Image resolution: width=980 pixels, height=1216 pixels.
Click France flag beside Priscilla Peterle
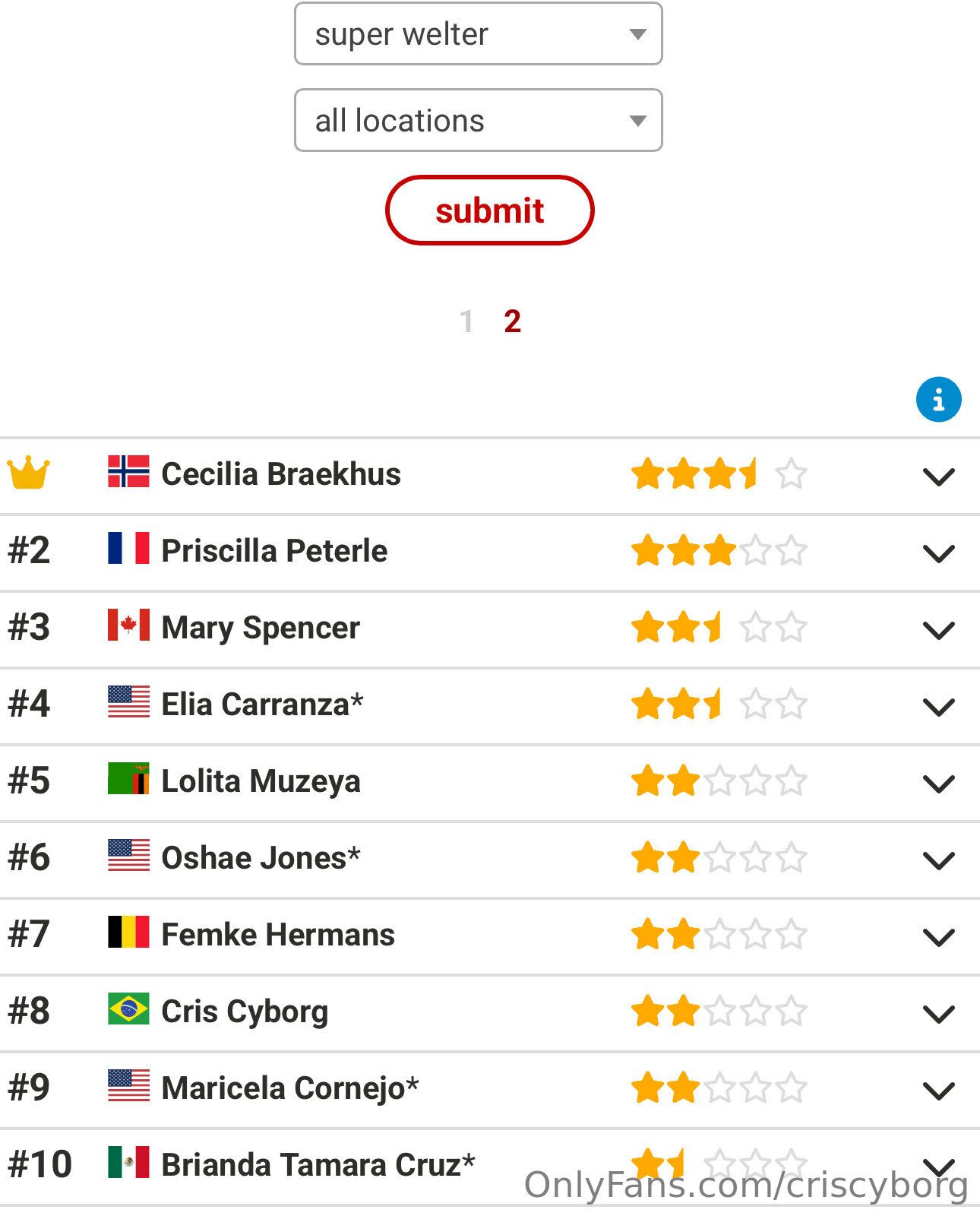(128, 549)
